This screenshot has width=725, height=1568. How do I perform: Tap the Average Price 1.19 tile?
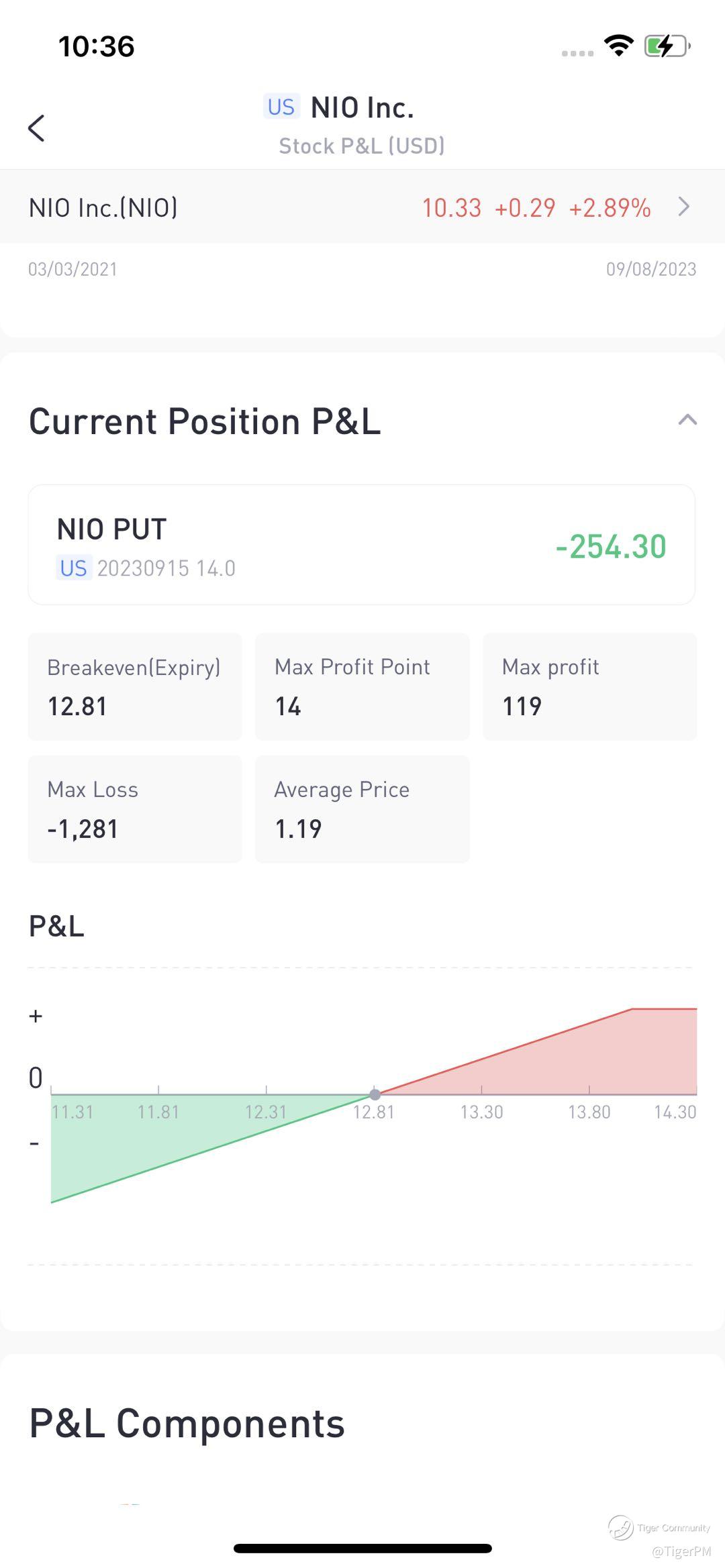tap(362, 809)
